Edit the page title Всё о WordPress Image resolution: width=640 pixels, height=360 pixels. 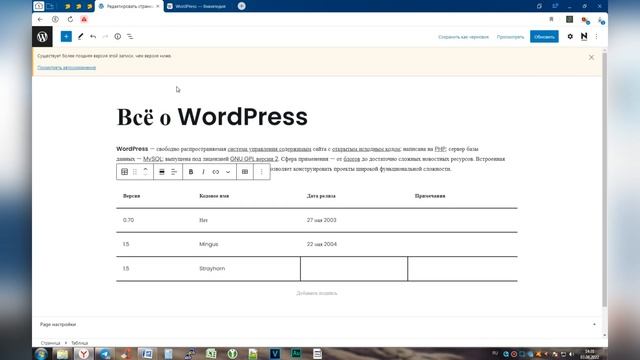click(x=212, y=117)
